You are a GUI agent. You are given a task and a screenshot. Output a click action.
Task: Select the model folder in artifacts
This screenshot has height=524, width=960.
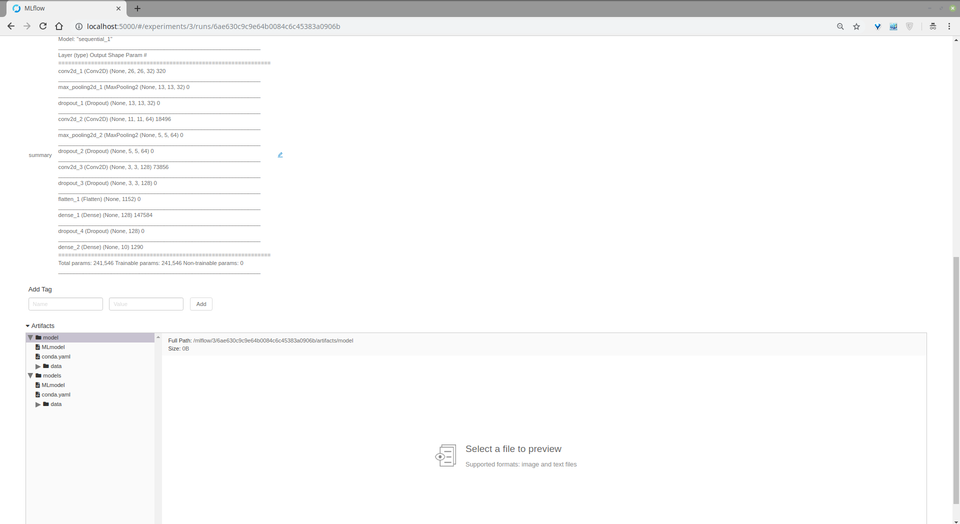[x=50, y=337]
